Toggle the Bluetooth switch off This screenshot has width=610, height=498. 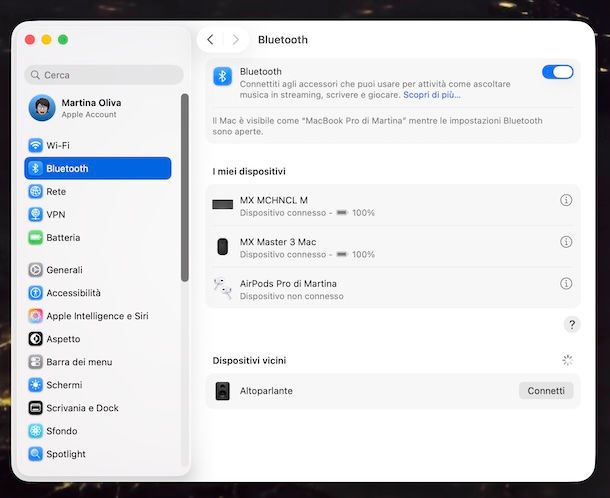557,72
